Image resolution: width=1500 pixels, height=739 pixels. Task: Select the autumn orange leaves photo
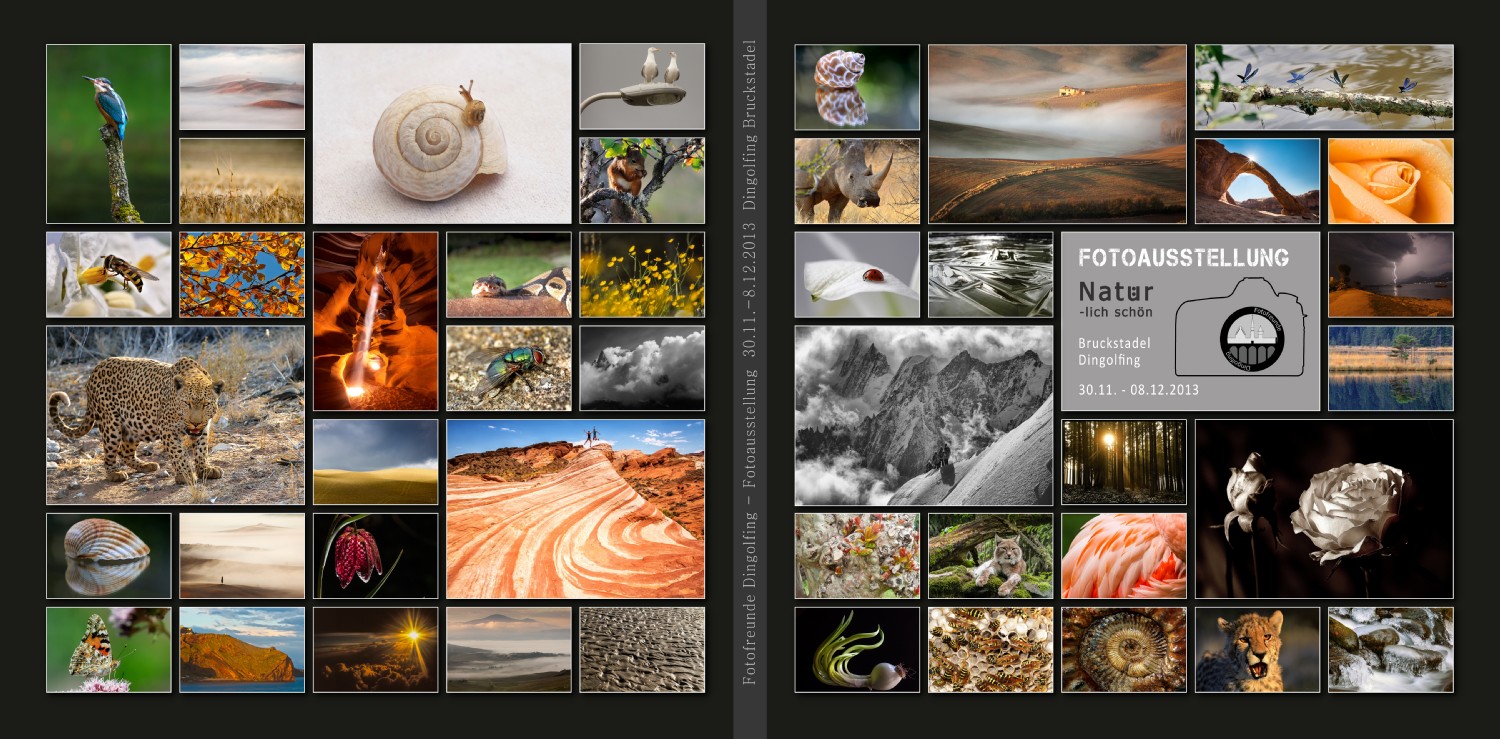pos(242,275)
